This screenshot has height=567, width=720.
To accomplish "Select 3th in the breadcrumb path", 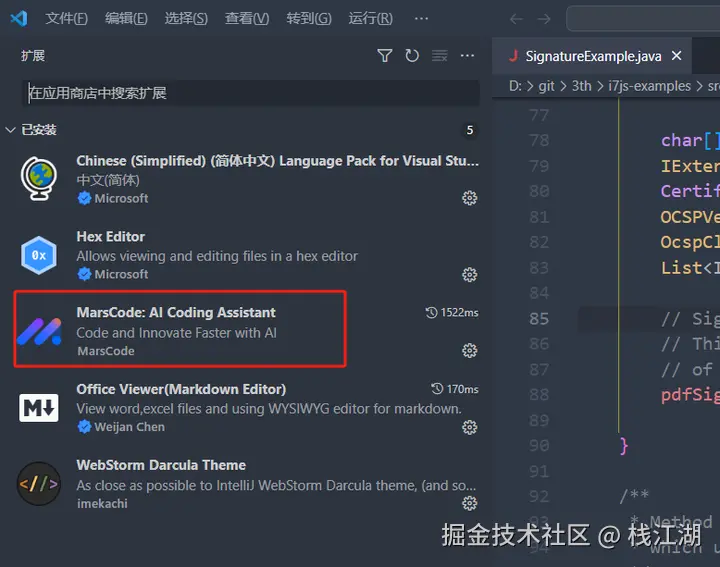I will [581, 86].
